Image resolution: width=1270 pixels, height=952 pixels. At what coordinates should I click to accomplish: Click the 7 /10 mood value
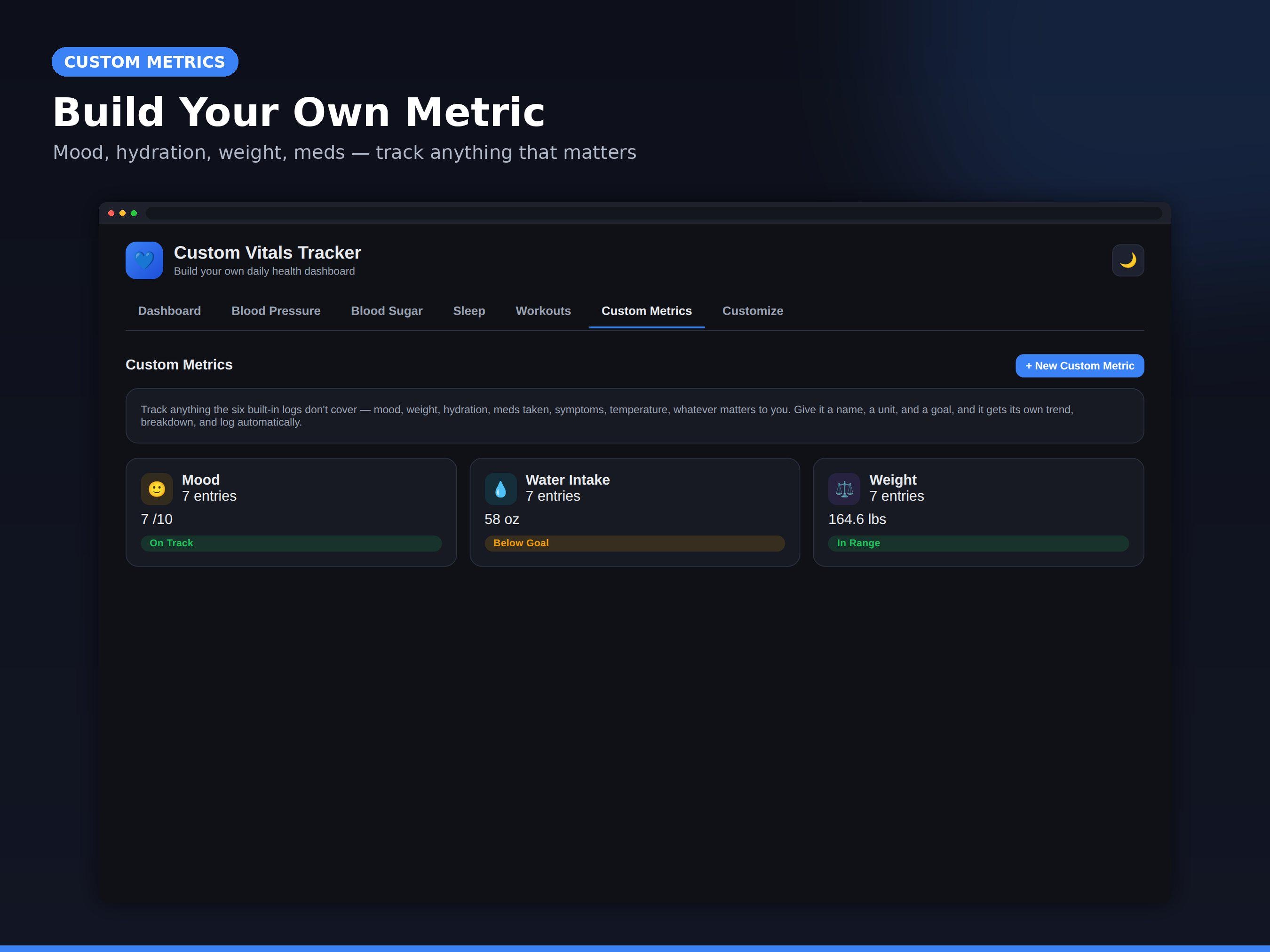156,519
